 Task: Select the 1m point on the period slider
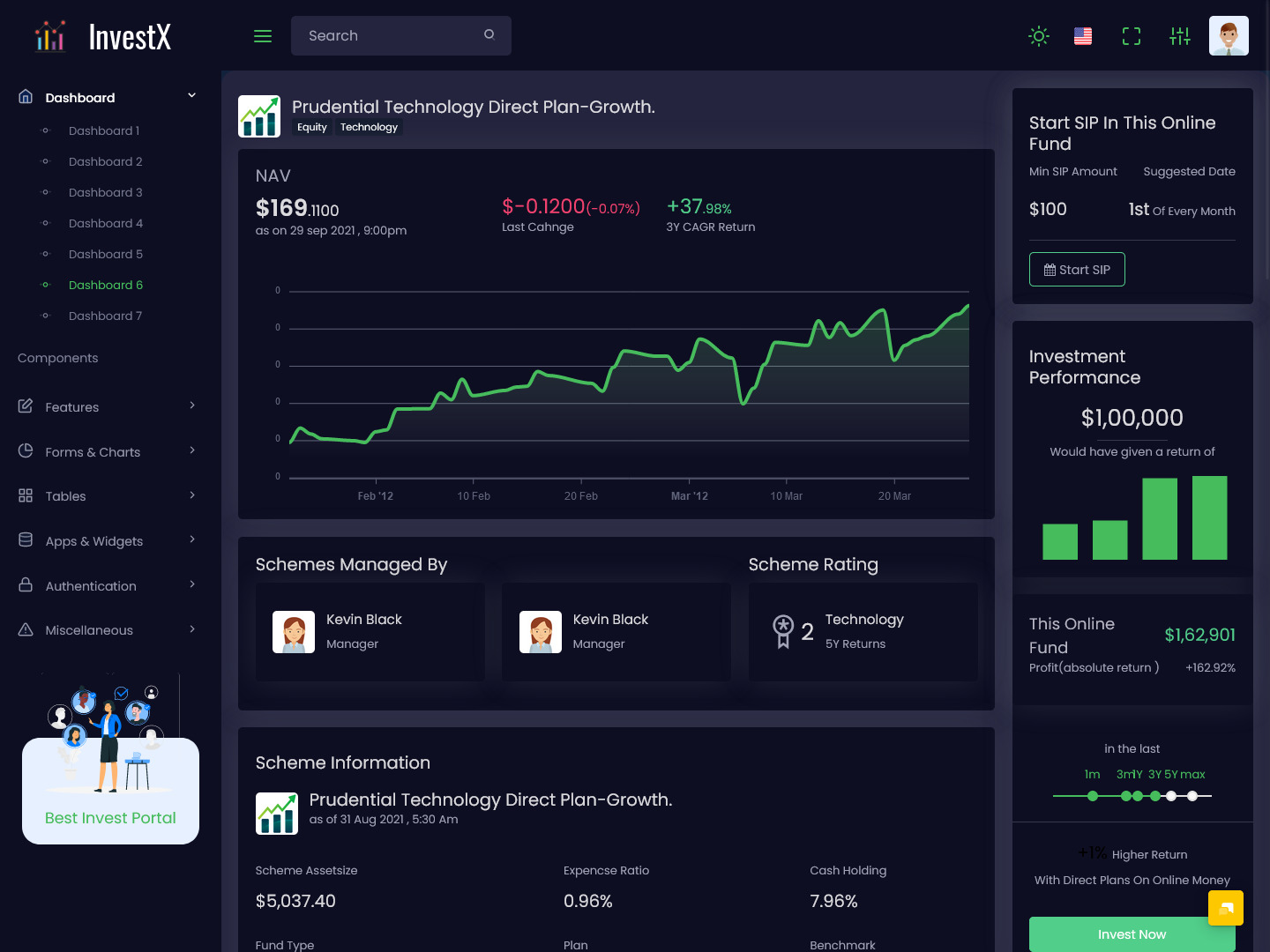pos(1093,796)
